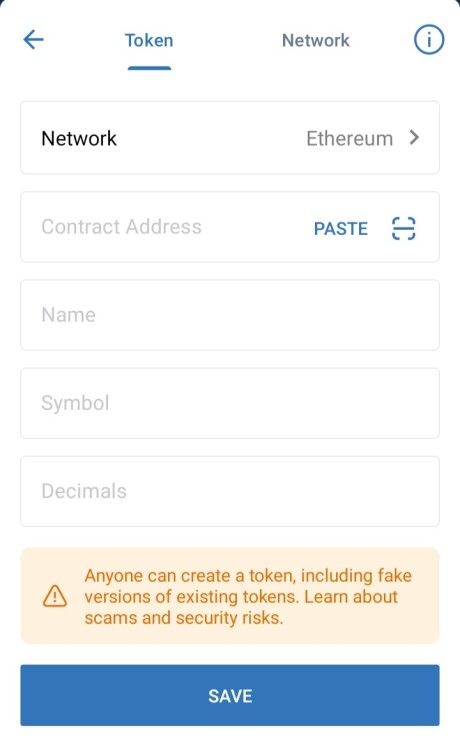
Task: Tap PASTE for the contract address
Action: pos(341,229)
